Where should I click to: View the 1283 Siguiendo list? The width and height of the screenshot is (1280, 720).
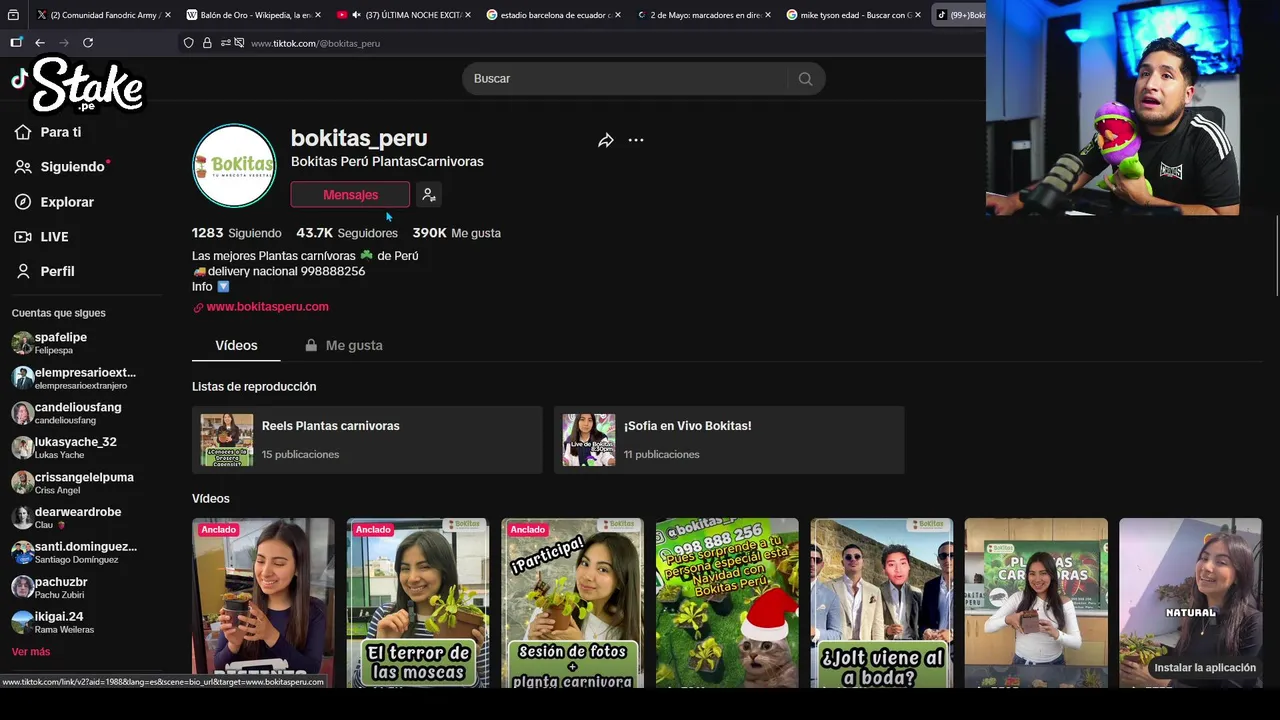[x=237, y=233]
